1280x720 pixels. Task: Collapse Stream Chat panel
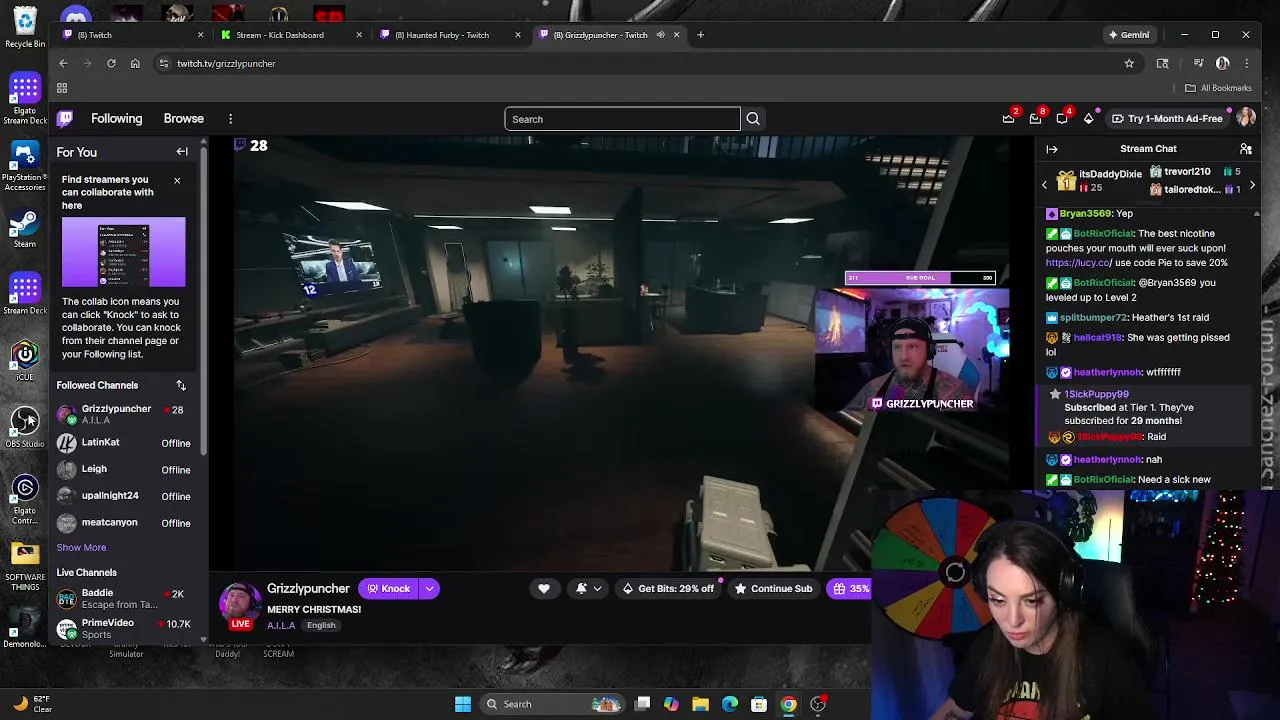click(x=1052, y=149)
